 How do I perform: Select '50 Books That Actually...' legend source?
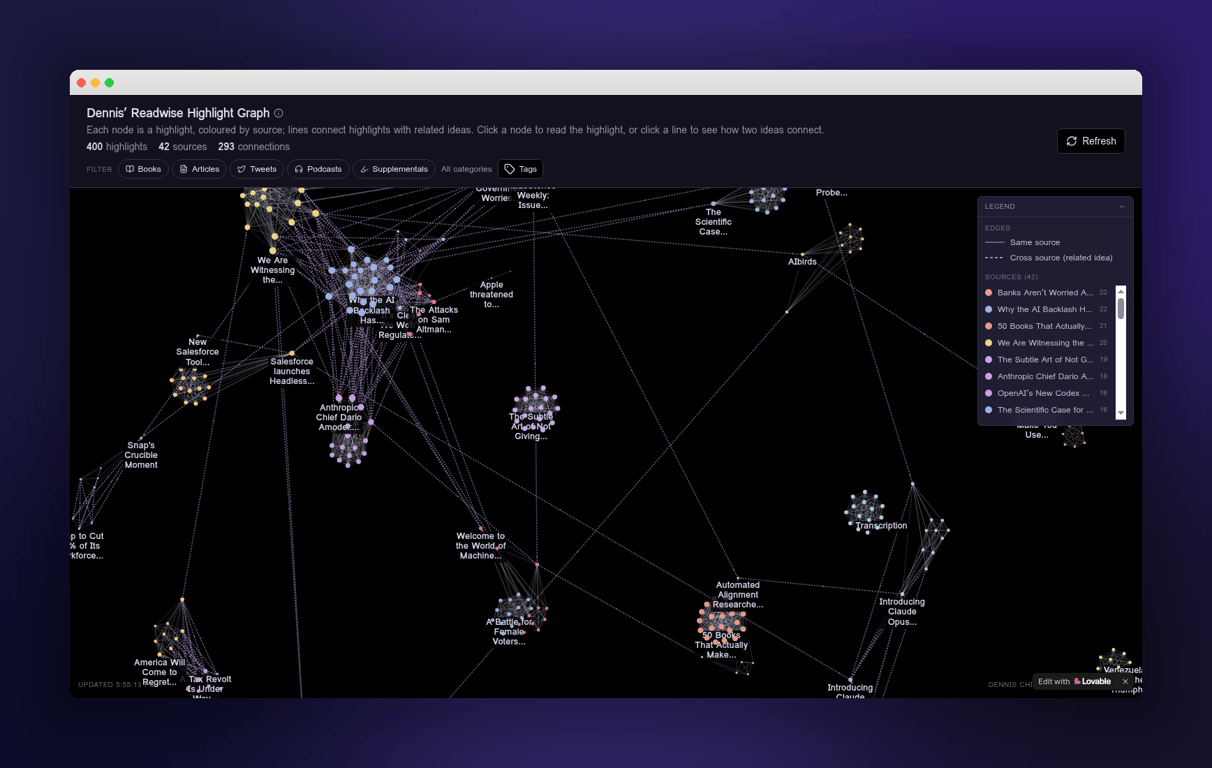click(x=1046, y=326)
